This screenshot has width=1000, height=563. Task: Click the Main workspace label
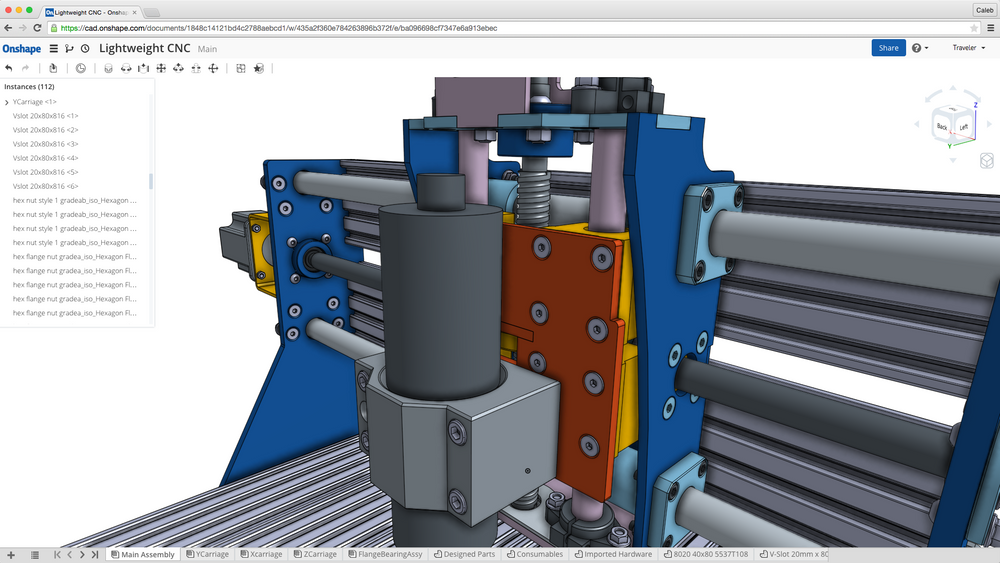pos(207,49)
